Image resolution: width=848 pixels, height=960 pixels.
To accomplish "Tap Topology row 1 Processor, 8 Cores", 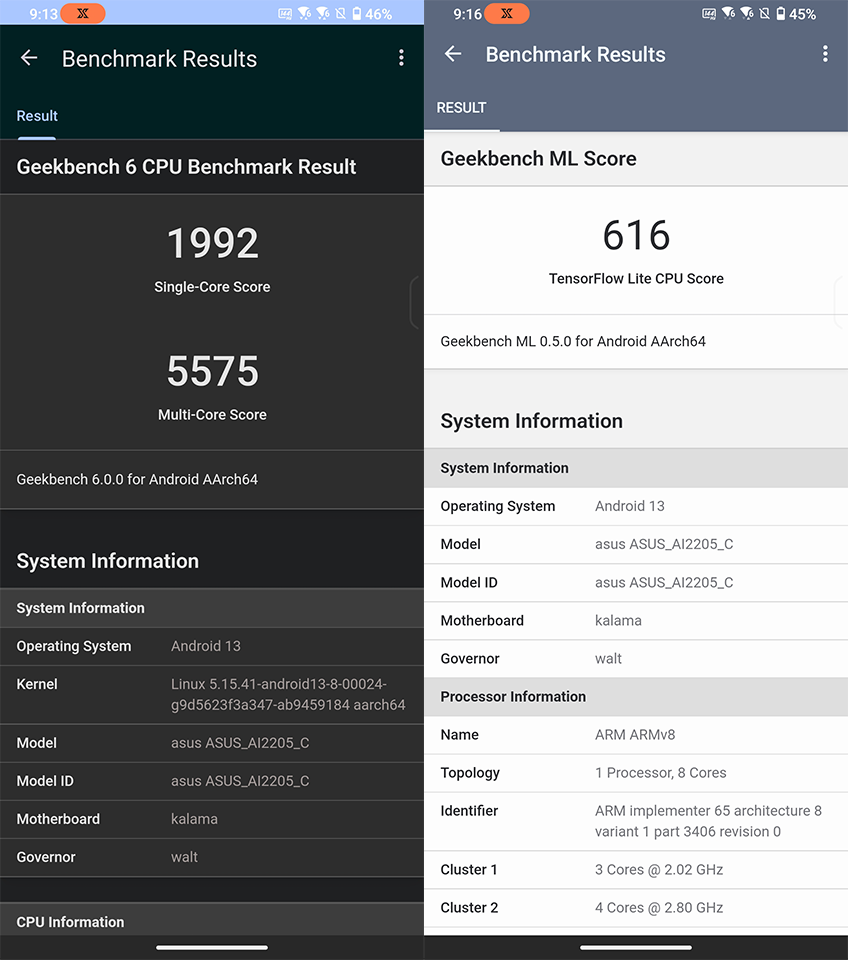I will (x=636, y=773).
